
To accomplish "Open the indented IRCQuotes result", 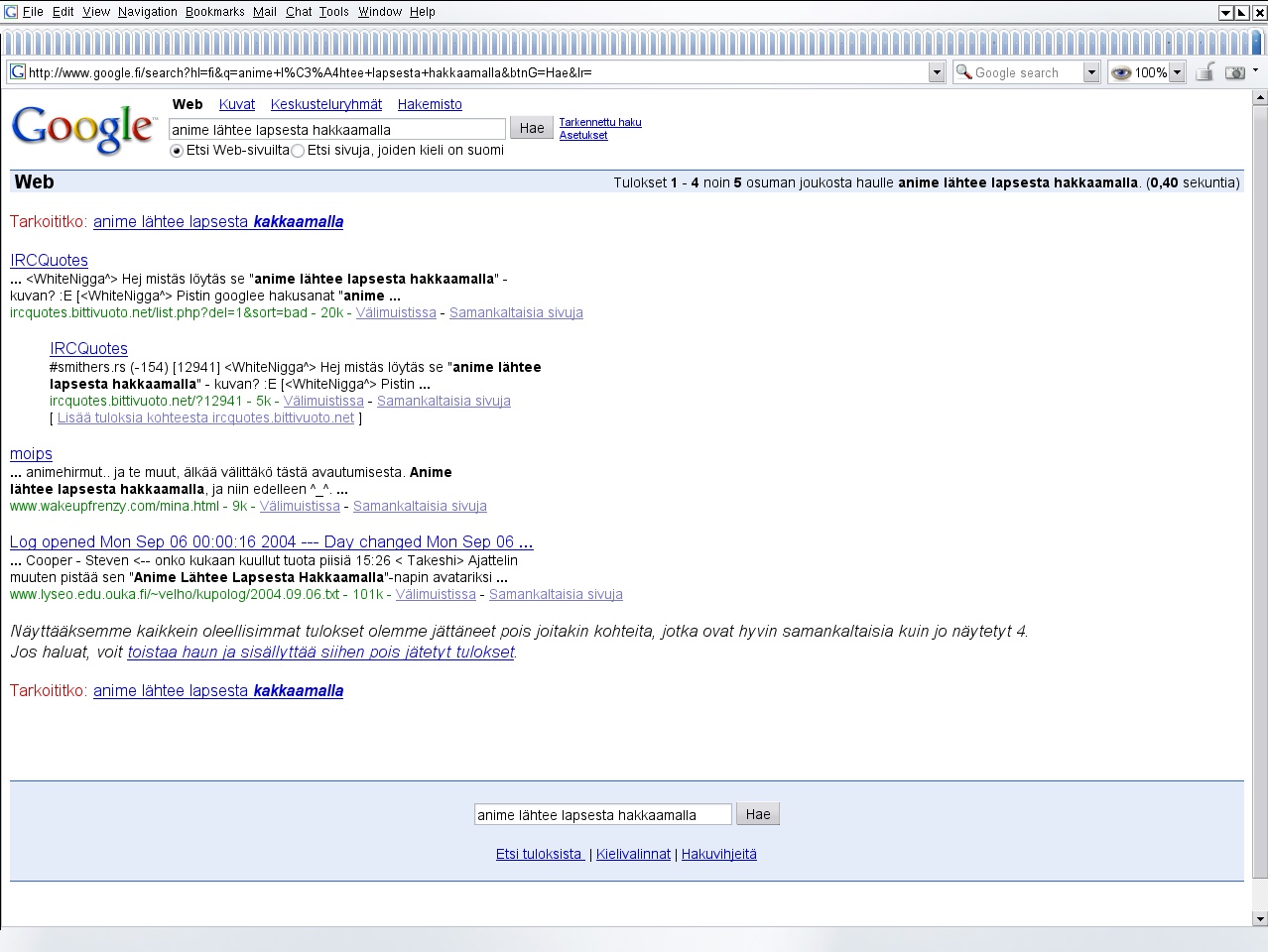I will 88,348.
